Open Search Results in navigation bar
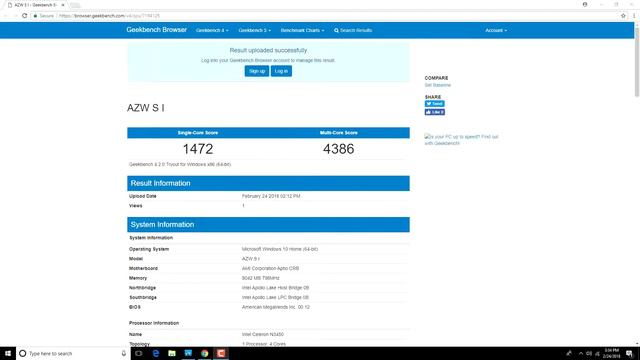This screenshot has width=640, height=360. coord(353,30)
